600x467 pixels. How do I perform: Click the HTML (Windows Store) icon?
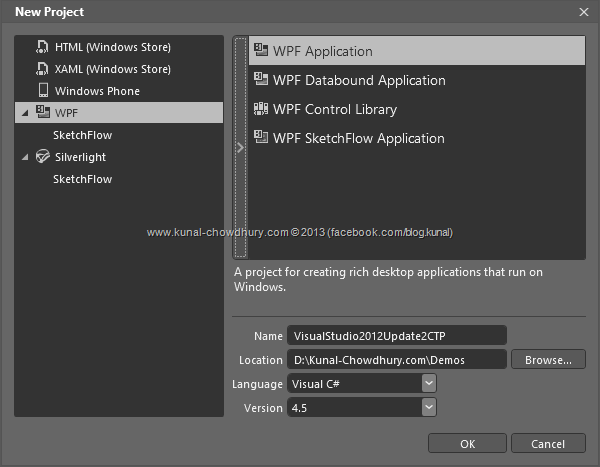(43, 47)
